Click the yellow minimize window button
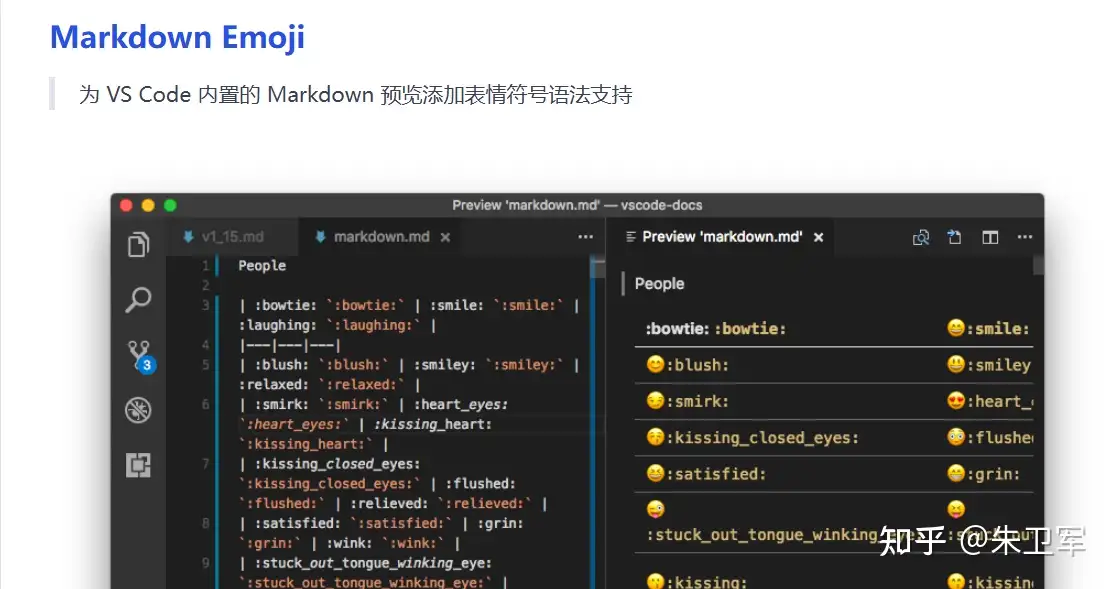 click(148, 206)
